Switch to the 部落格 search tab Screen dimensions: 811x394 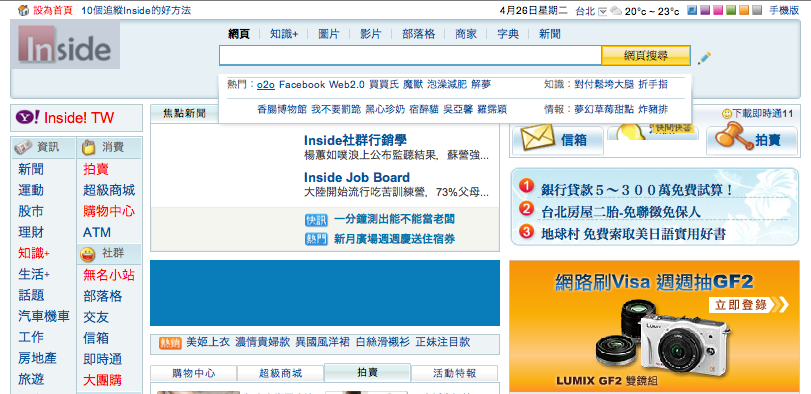pos(418,34)
